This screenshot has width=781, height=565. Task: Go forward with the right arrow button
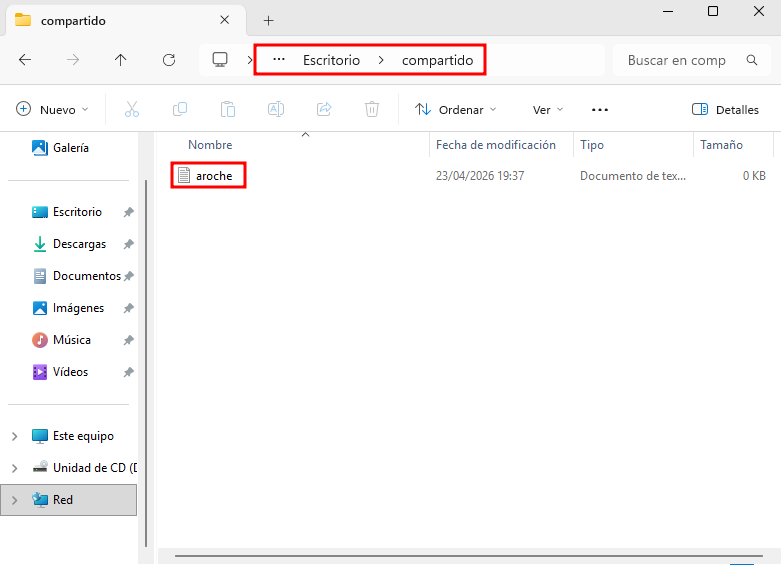pyautogui.click(x=73, y=60)
